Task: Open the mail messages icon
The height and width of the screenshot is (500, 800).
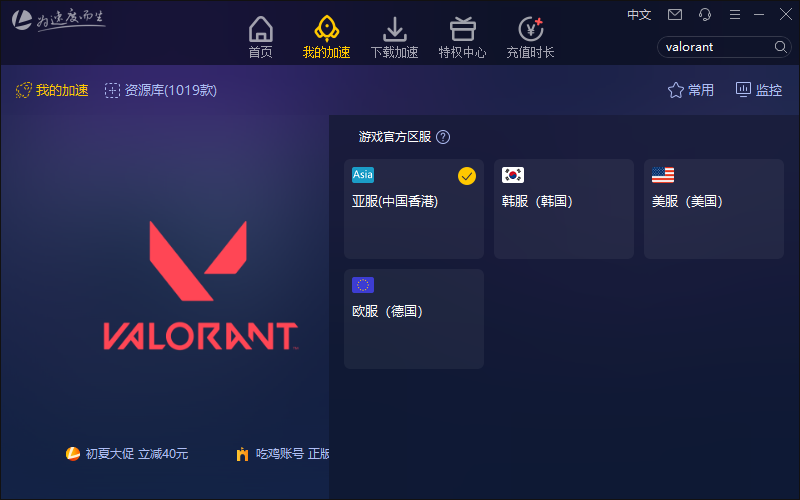Action: click(x=674, y=14)
